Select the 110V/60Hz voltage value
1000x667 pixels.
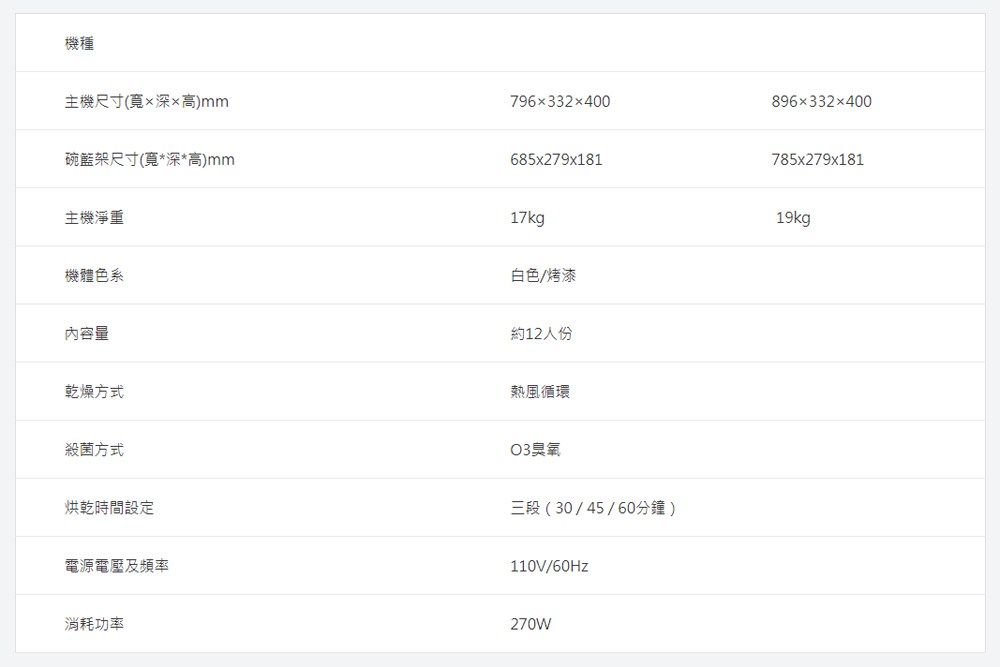tap(549, 566)
